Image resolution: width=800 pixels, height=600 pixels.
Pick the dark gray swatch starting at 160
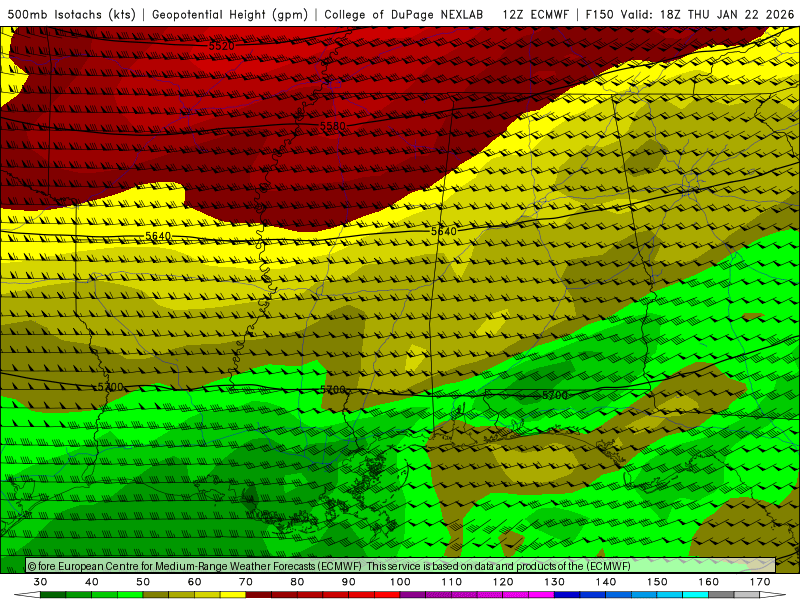(721, 595)
